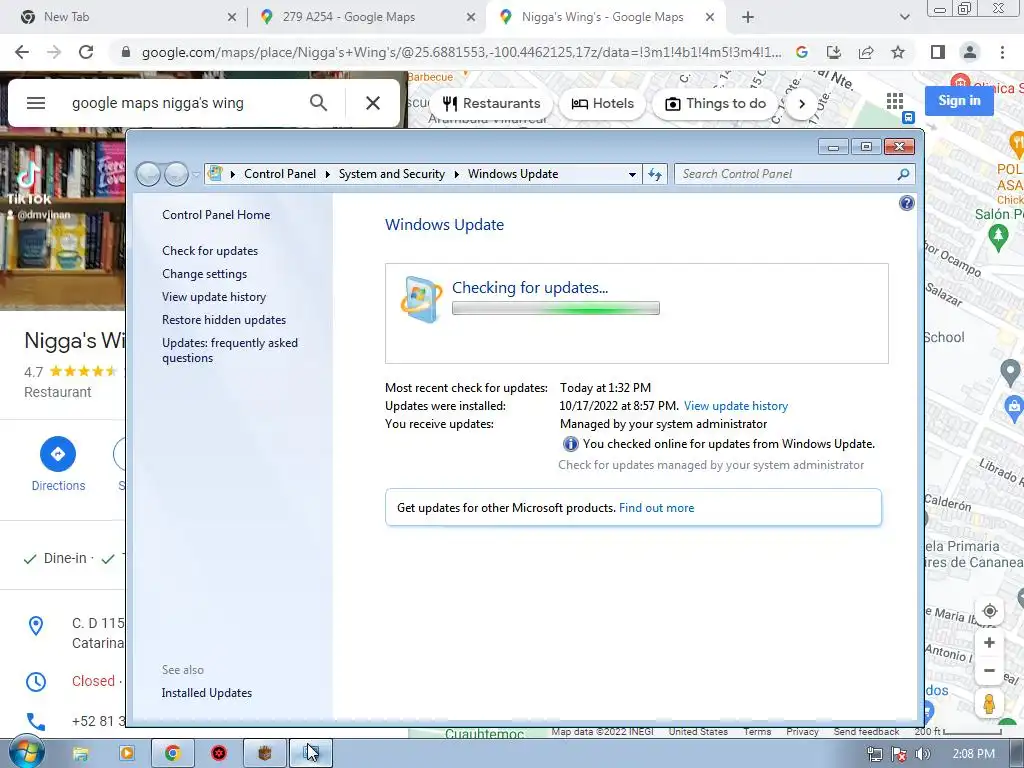Open Change settings in Windows Update

[x=204, y=274]
